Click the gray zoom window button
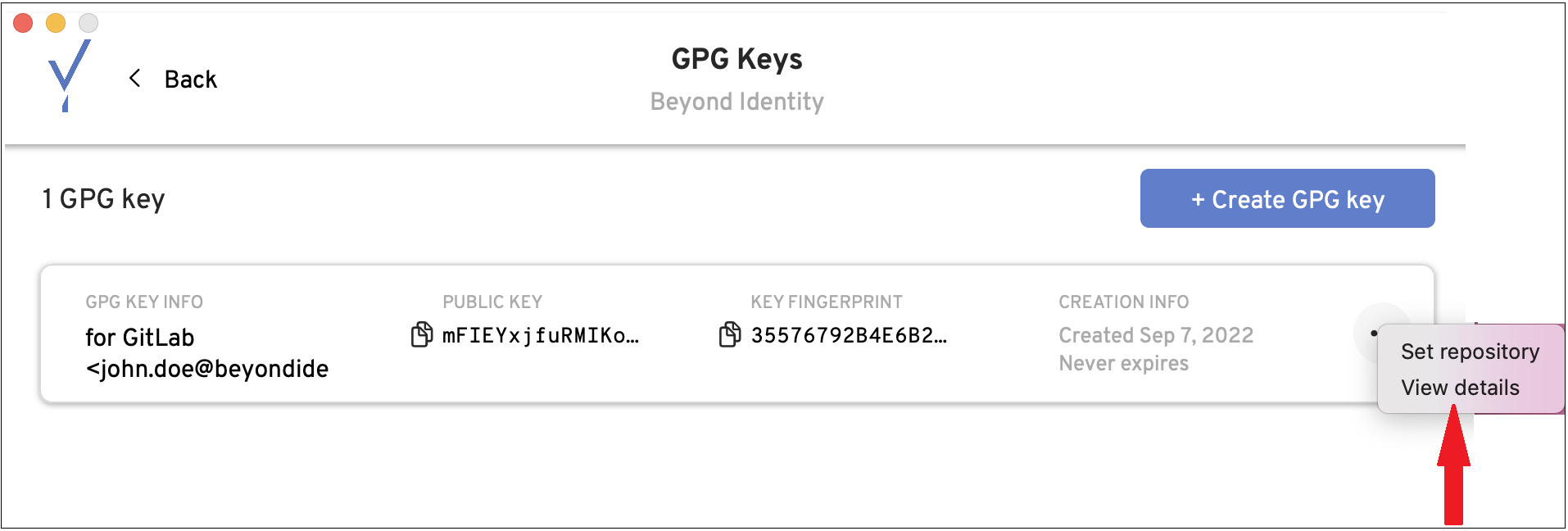This screenshot has width=1568, height=531. click(88, 23)
